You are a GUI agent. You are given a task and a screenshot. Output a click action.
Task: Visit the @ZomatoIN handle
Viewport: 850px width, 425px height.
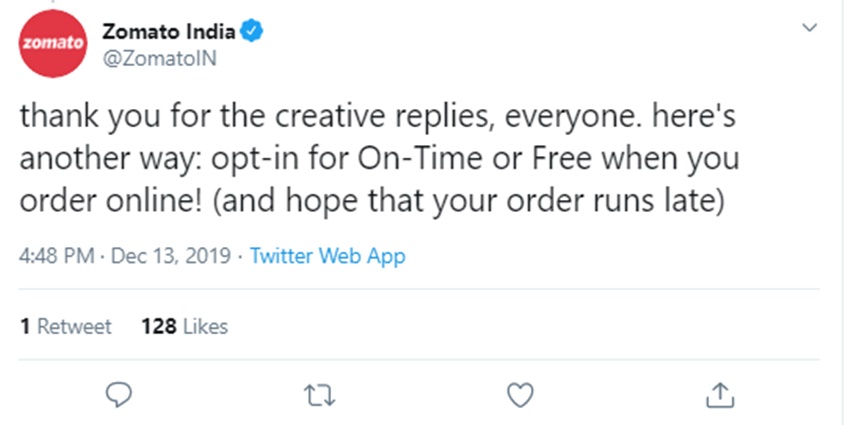click(x=160, y=57)
